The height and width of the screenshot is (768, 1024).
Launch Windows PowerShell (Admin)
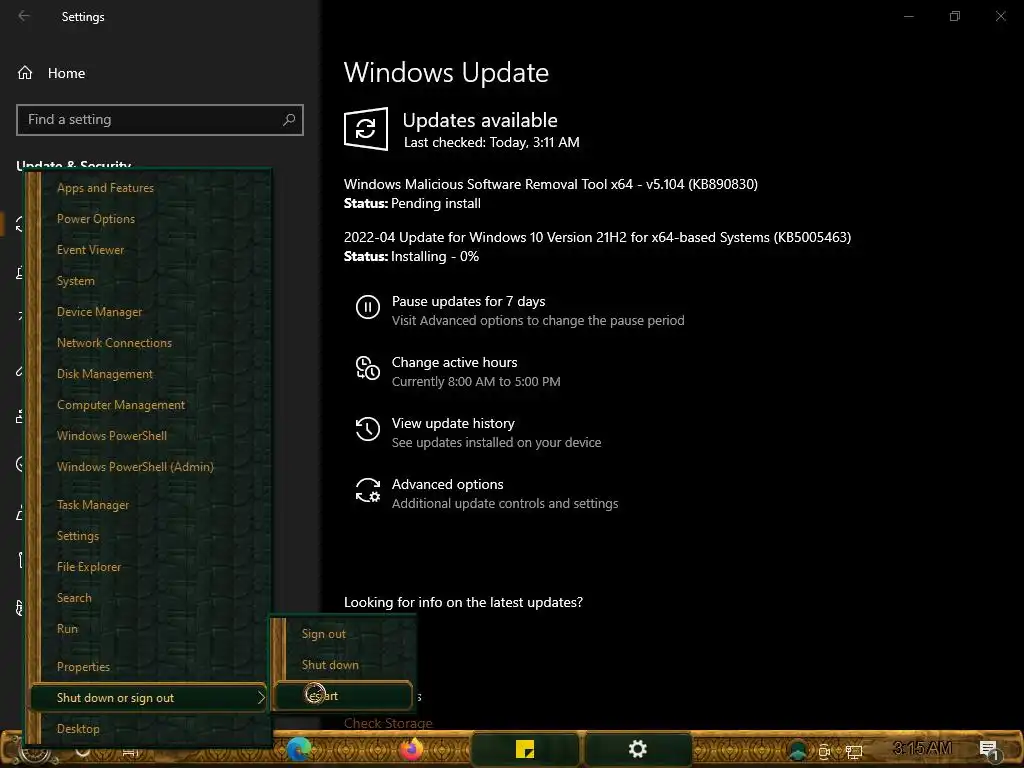click(x=135, y=467)
